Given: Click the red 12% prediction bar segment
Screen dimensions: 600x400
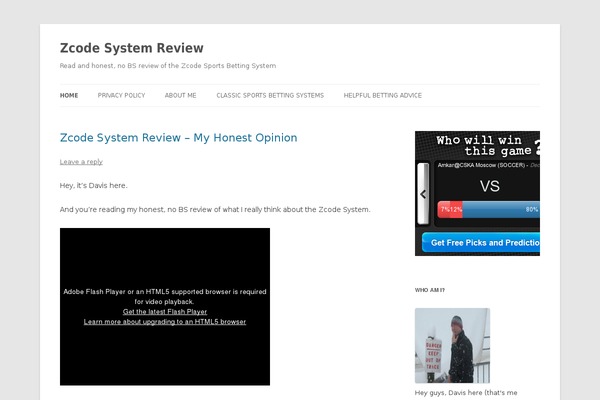Looking at the screenshot, I should click(x=456, y=210).
